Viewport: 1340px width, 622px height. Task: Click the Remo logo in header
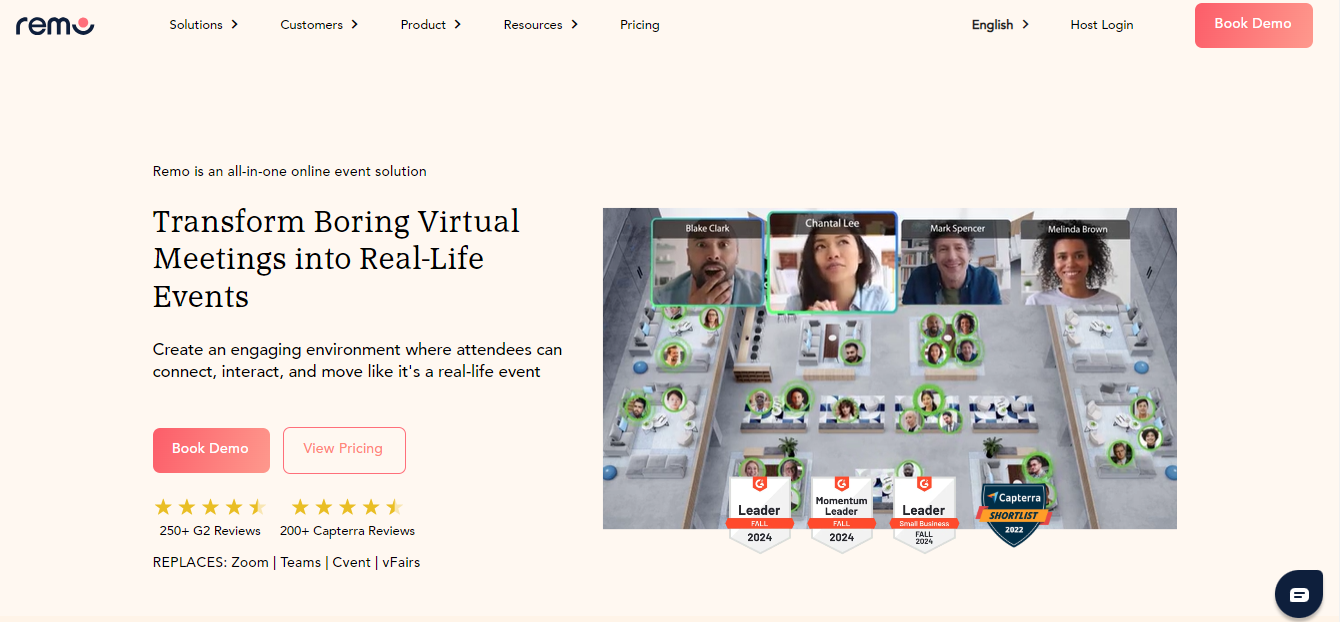click(55, 25)
